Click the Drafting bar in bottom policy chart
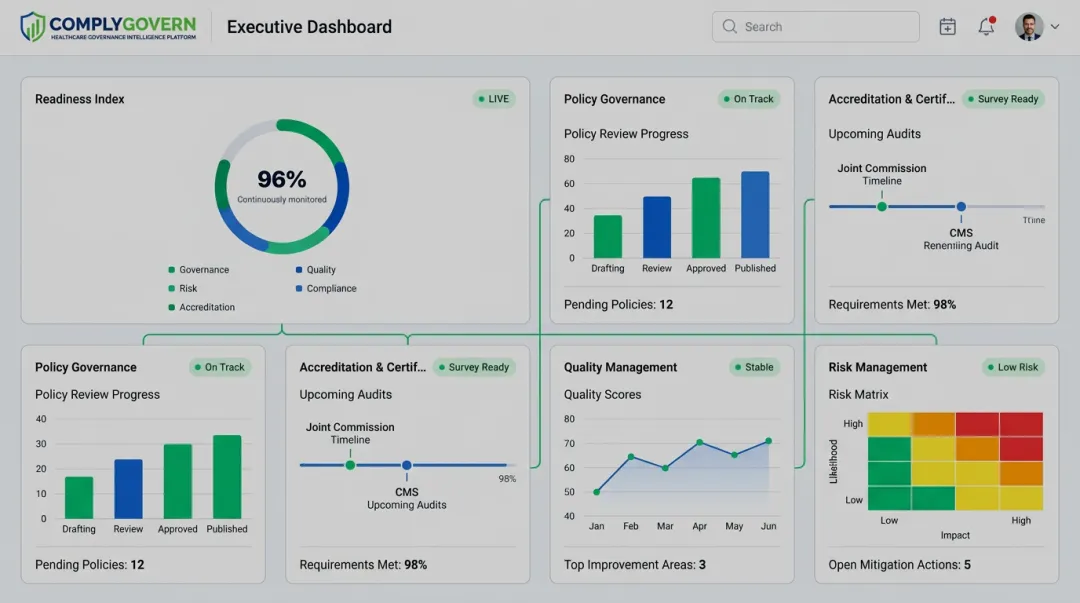 coord(79,497)
